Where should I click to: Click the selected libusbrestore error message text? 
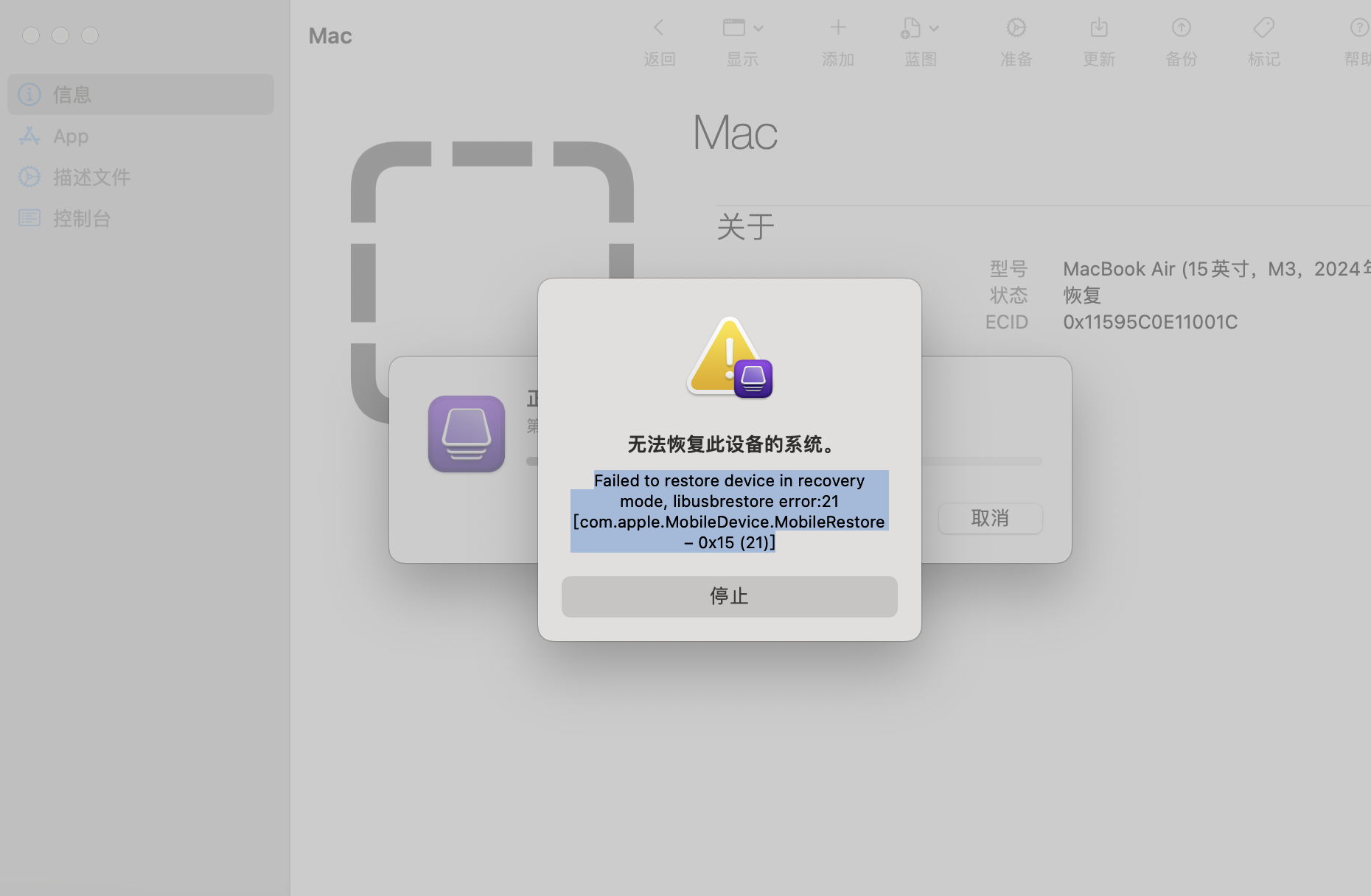pyautogui.click(x=730, y=511)
